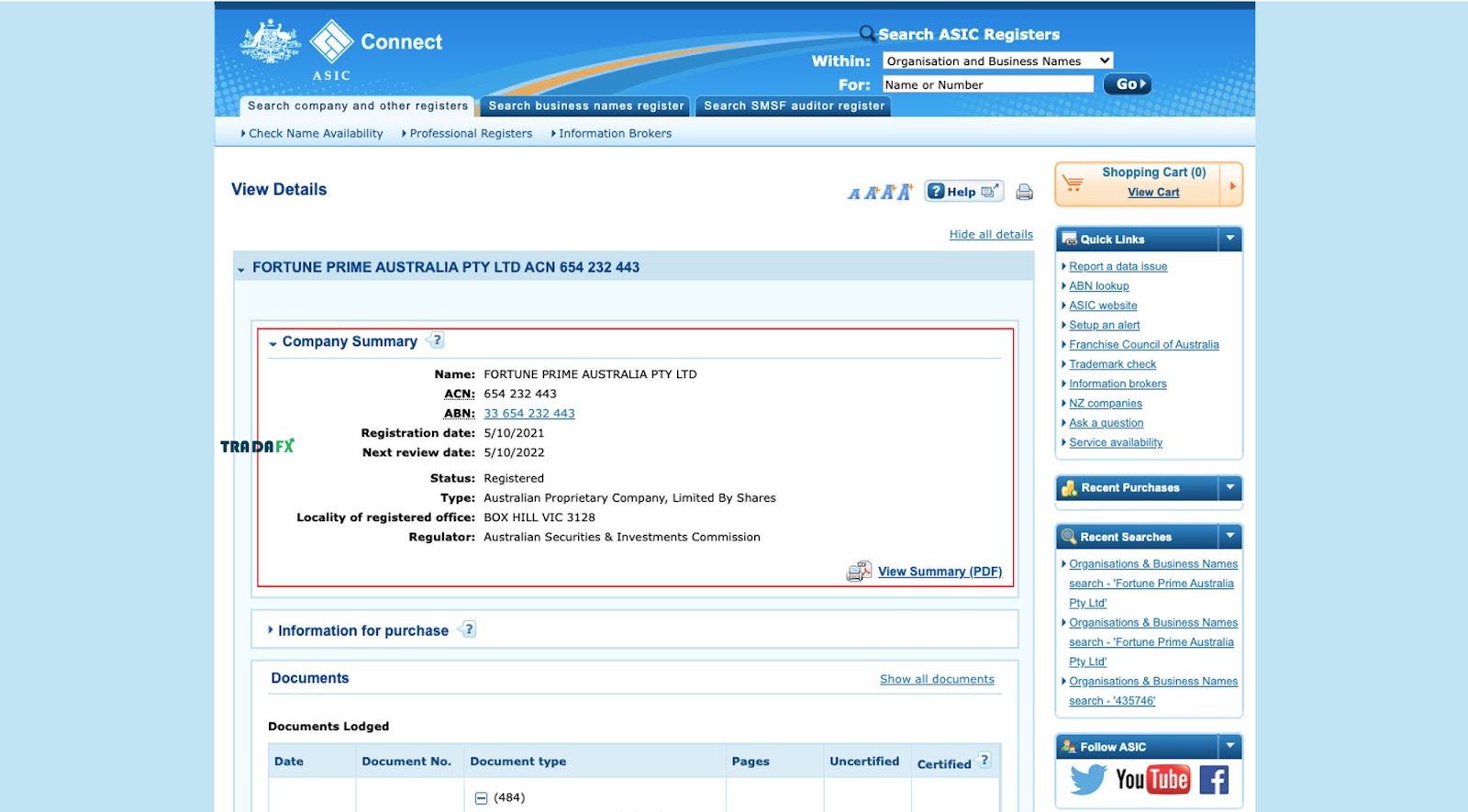Click the Date column header in Documents Lodged
Screen dimensions: 1468x812
click(288, 762)
